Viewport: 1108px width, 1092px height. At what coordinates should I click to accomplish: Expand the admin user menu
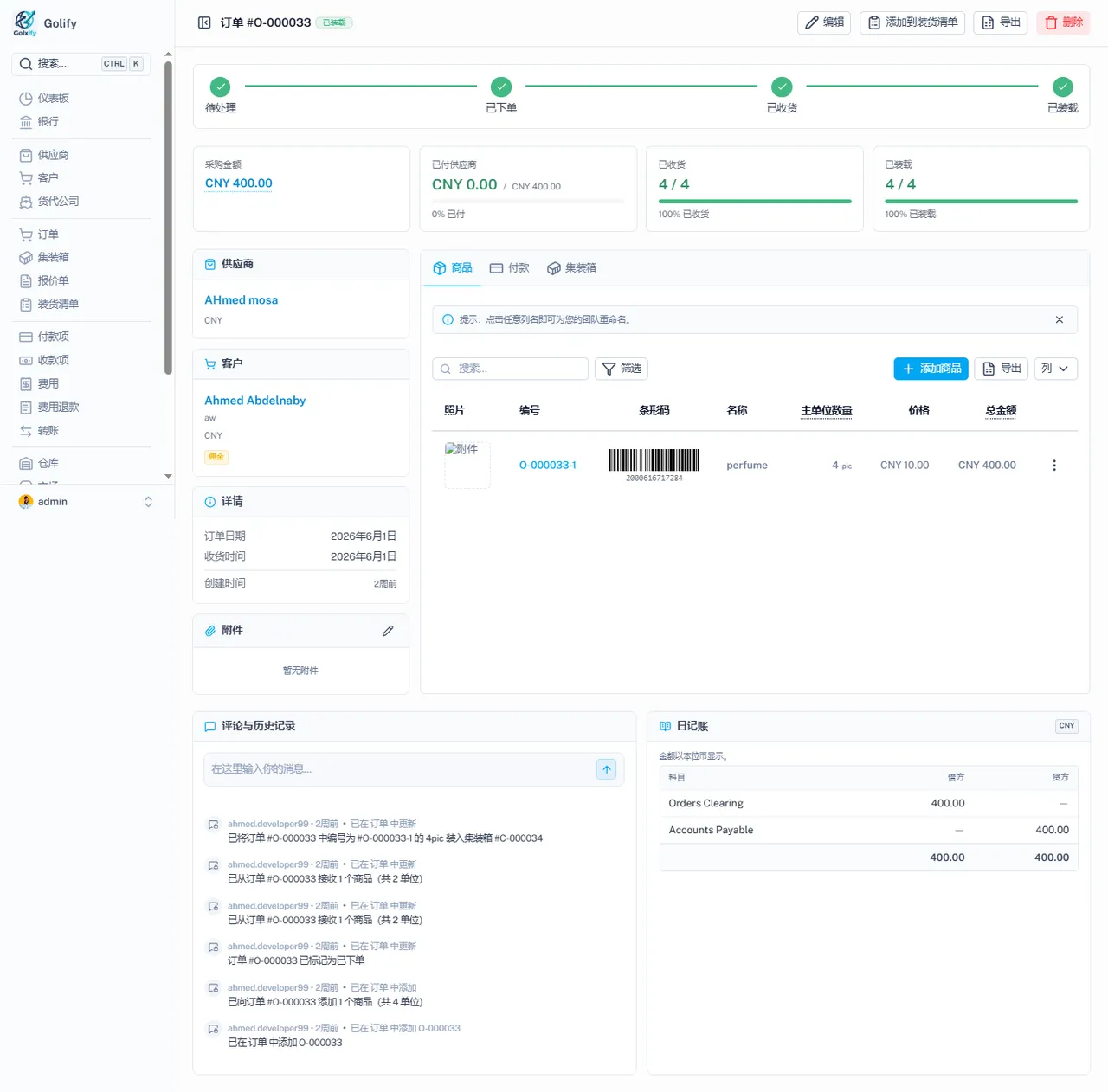click(x=87, y=502)
